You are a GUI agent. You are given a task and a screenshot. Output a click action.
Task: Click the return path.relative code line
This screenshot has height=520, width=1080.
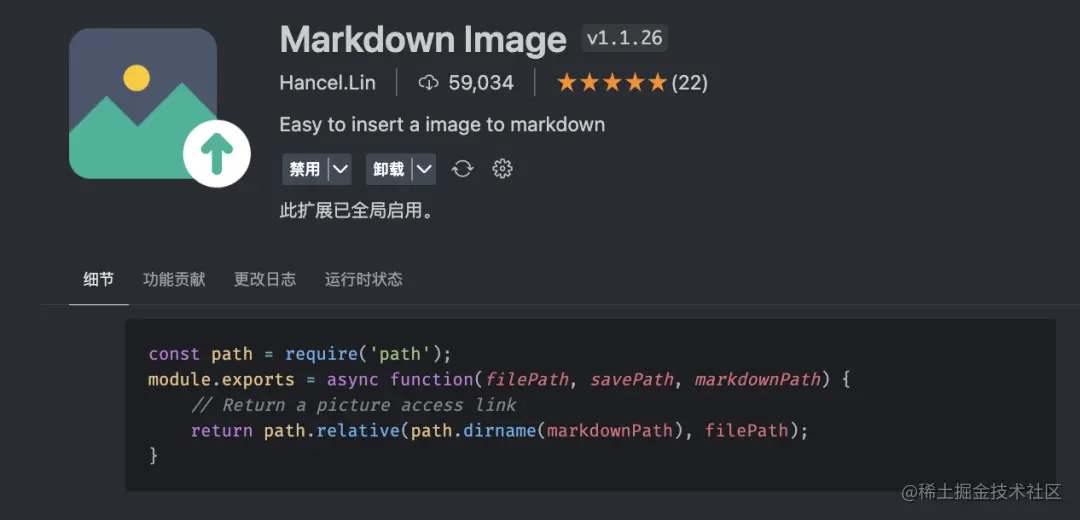pos(499,430)
